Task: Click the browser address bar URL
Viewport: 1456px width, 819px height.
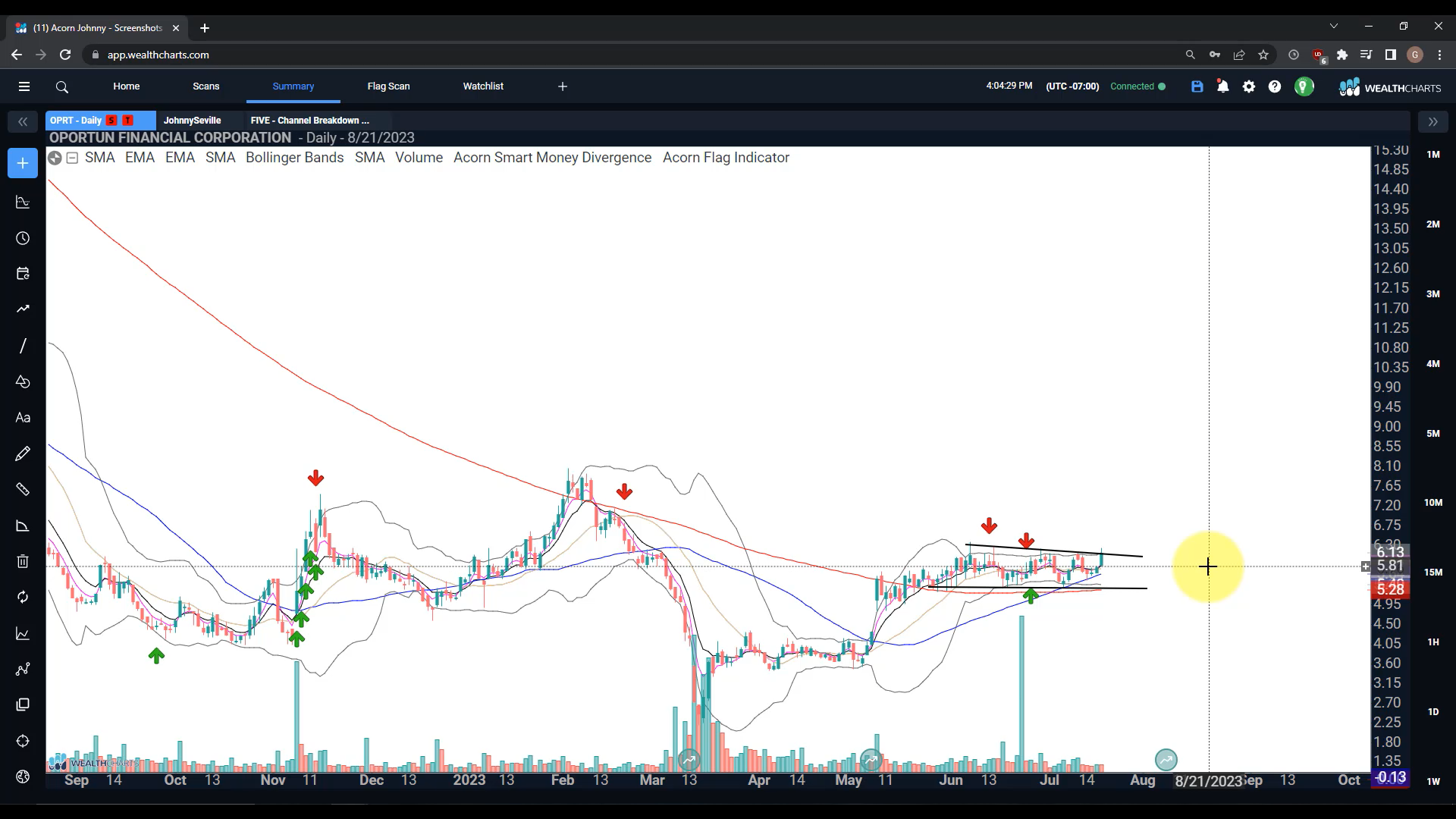Action: pos(158,55)
